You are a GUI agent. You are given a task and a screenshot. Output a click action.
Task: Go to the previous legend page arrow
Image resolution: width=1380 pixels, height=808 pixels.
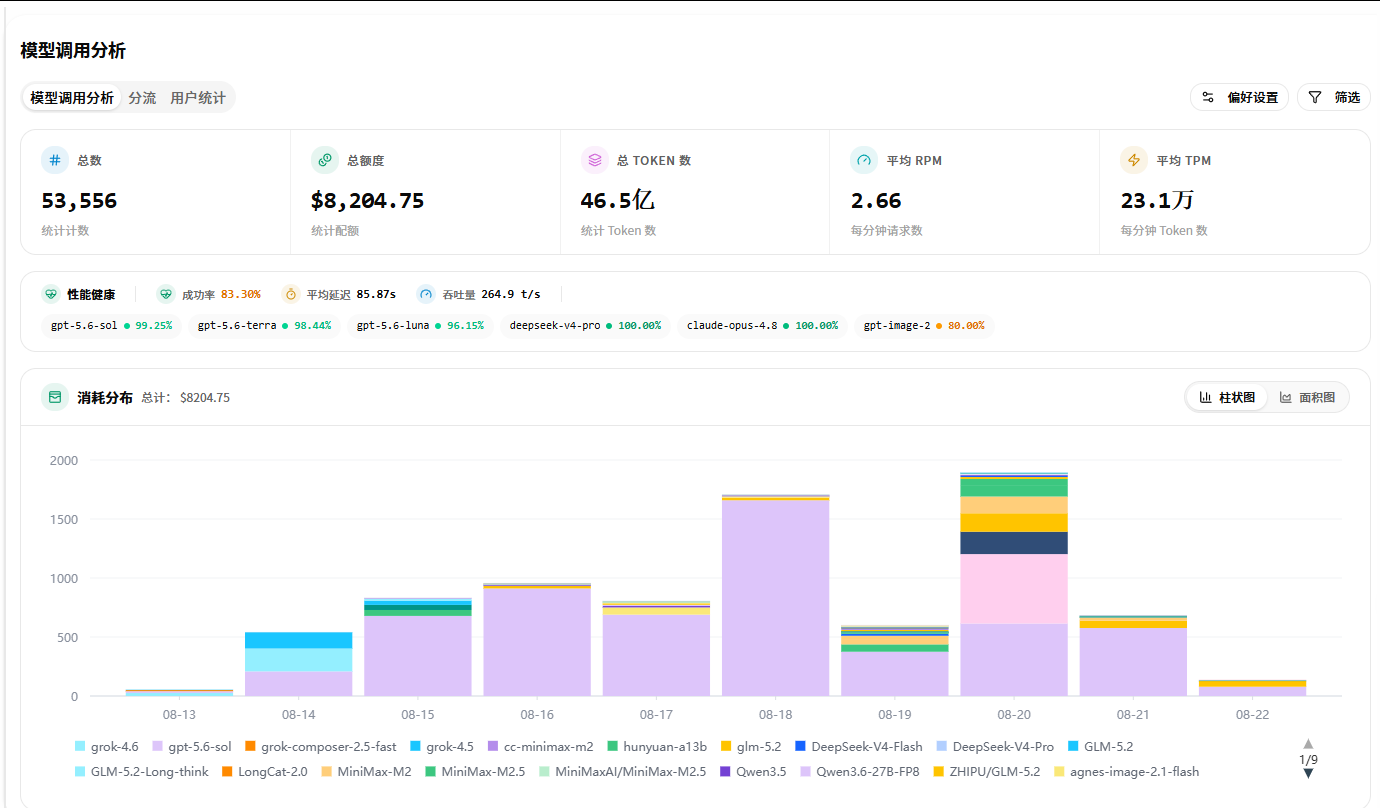[1308, 744]
